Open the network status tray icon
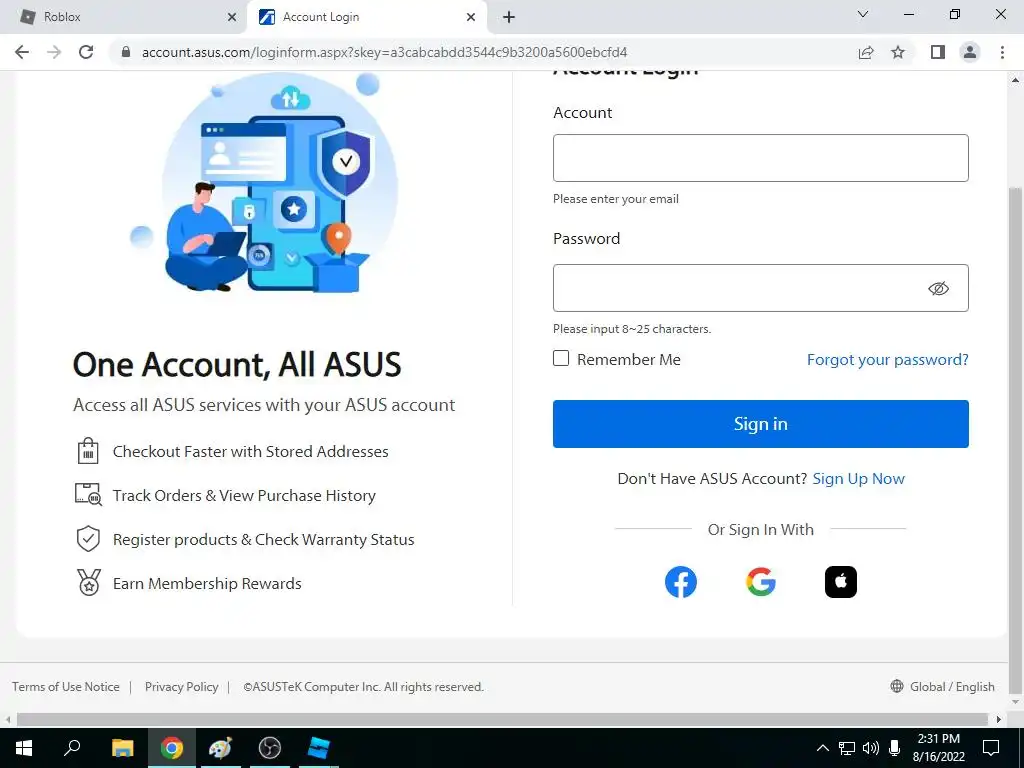 [847, 748]
